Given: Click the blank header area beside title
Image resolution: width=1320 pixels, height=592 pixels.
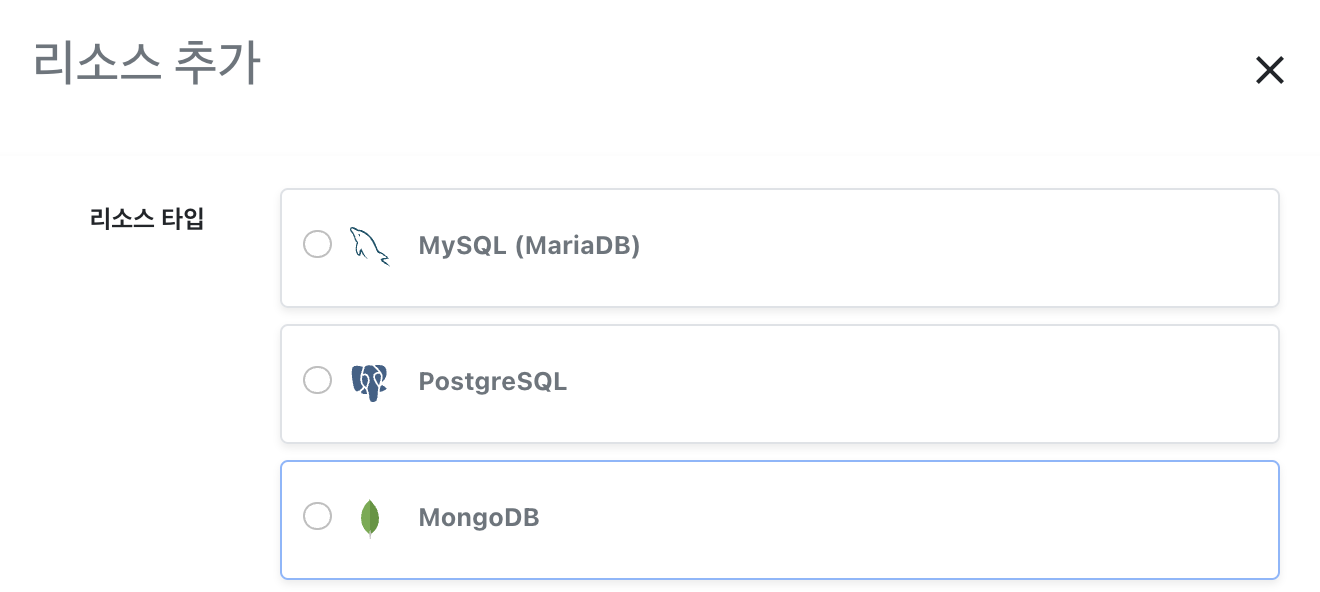Looking at the screenshot, I should click(750, 70).
